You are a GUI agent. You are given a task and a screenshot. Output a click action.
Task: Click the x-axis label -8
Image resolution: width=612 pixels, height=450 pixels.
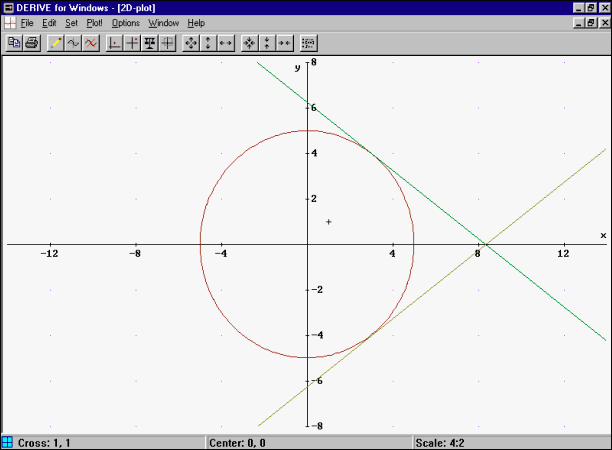[135, 254]
